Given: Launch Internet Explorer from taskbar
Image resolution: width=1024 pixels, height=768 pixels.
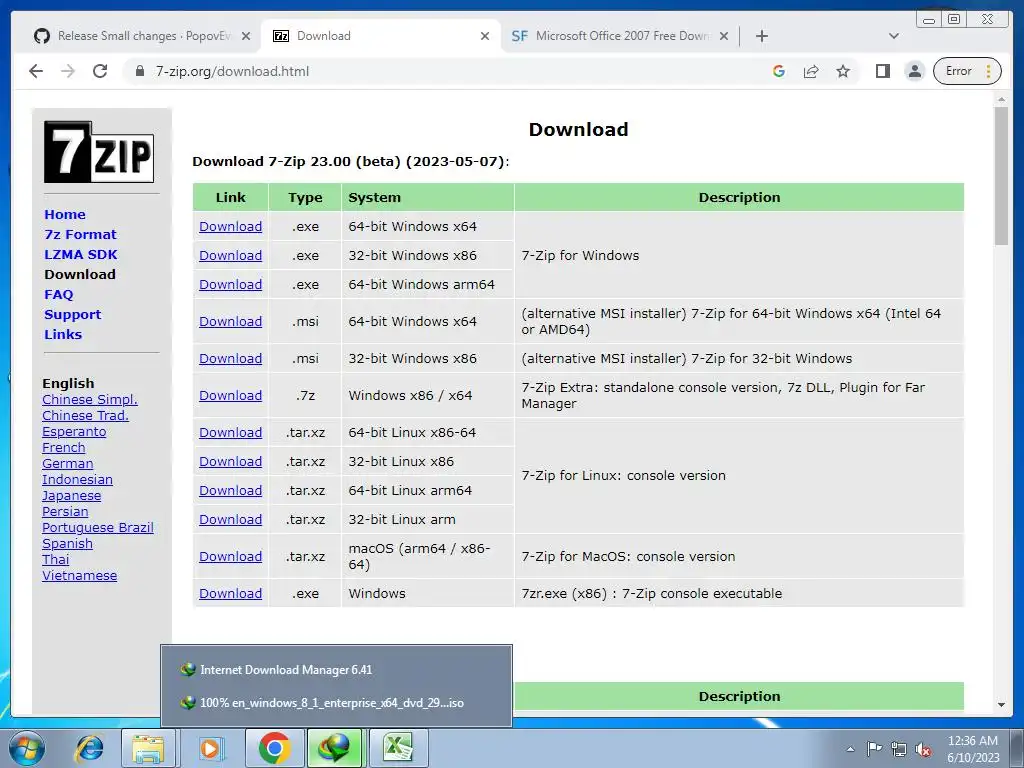Looking at the screenshot, I should point(90,748).
